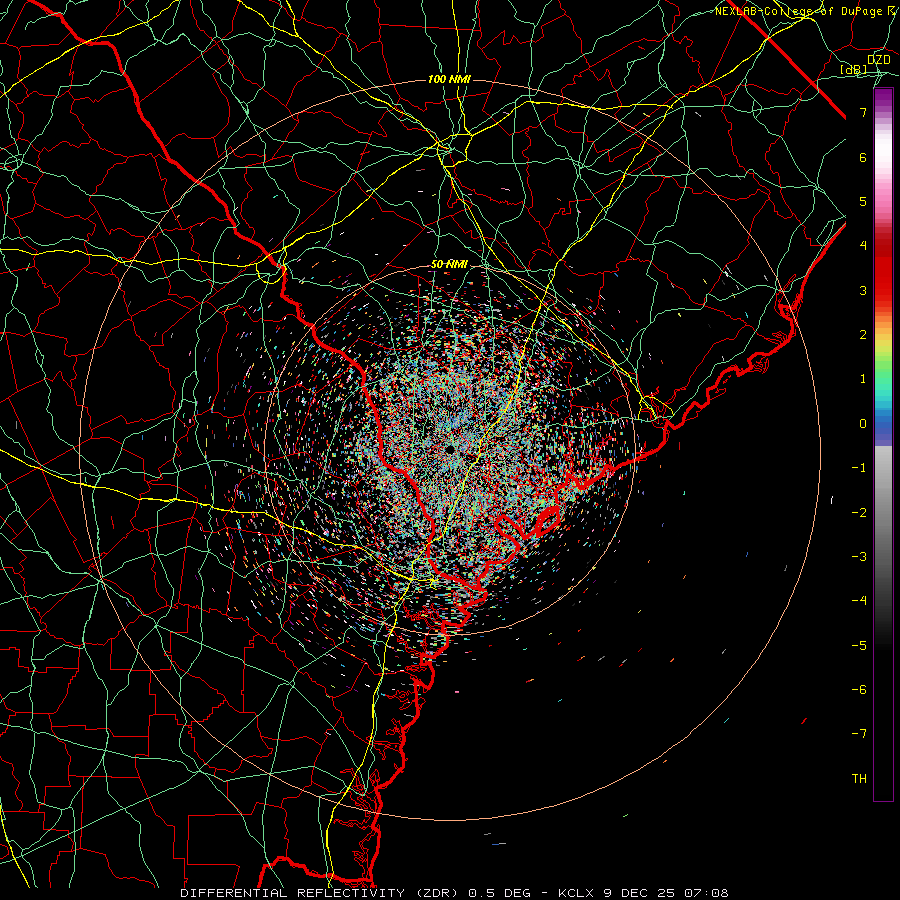Click the DZD product label
The width and height of the screenshot is (900, 900).
coord(878,60)
